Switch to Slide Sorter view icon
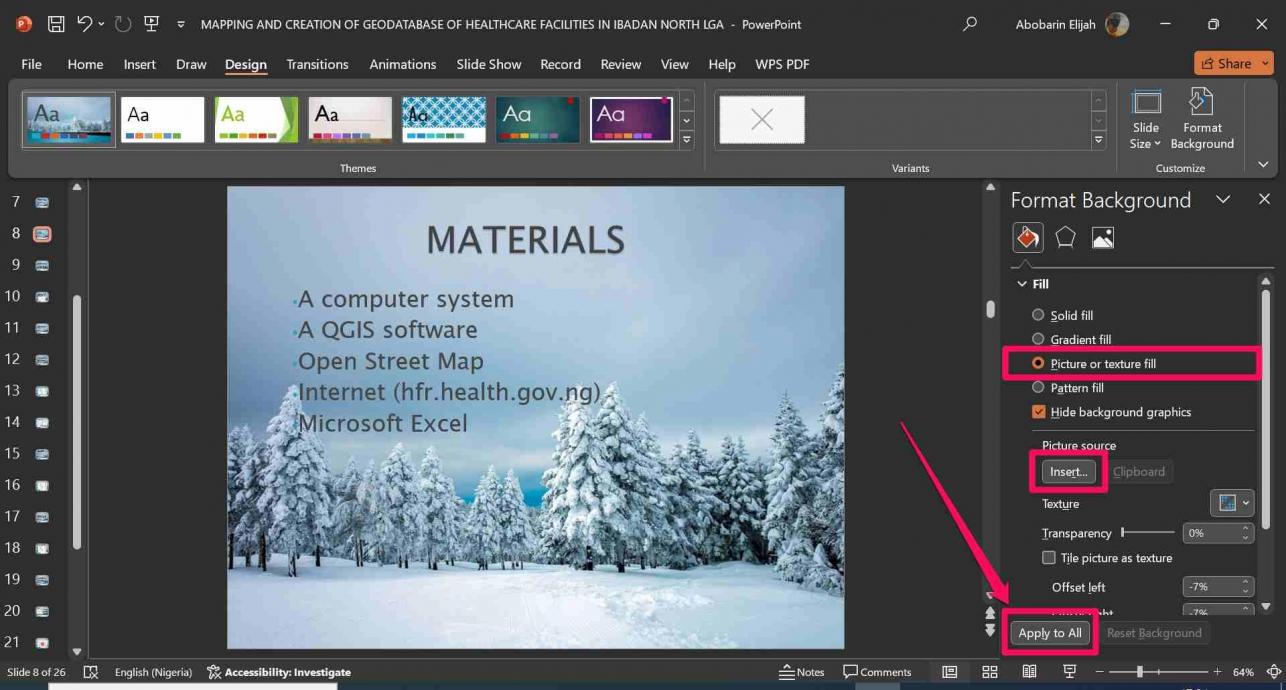Image resolution: width=1286 pixels, height=690 pixels. tap(989, 672)
